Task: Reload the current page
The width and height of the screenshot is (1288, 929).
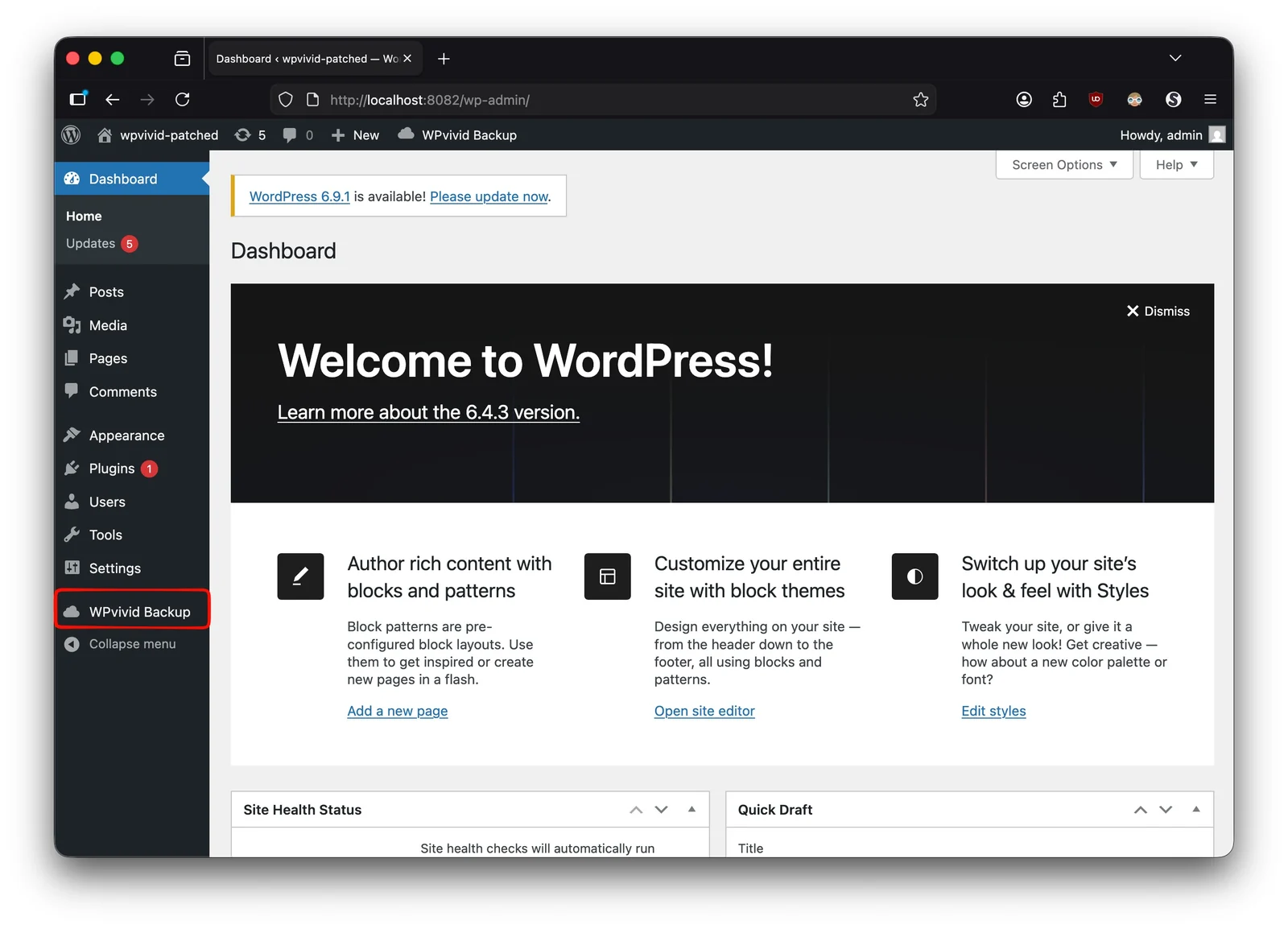Action: (x=183, y=100)
